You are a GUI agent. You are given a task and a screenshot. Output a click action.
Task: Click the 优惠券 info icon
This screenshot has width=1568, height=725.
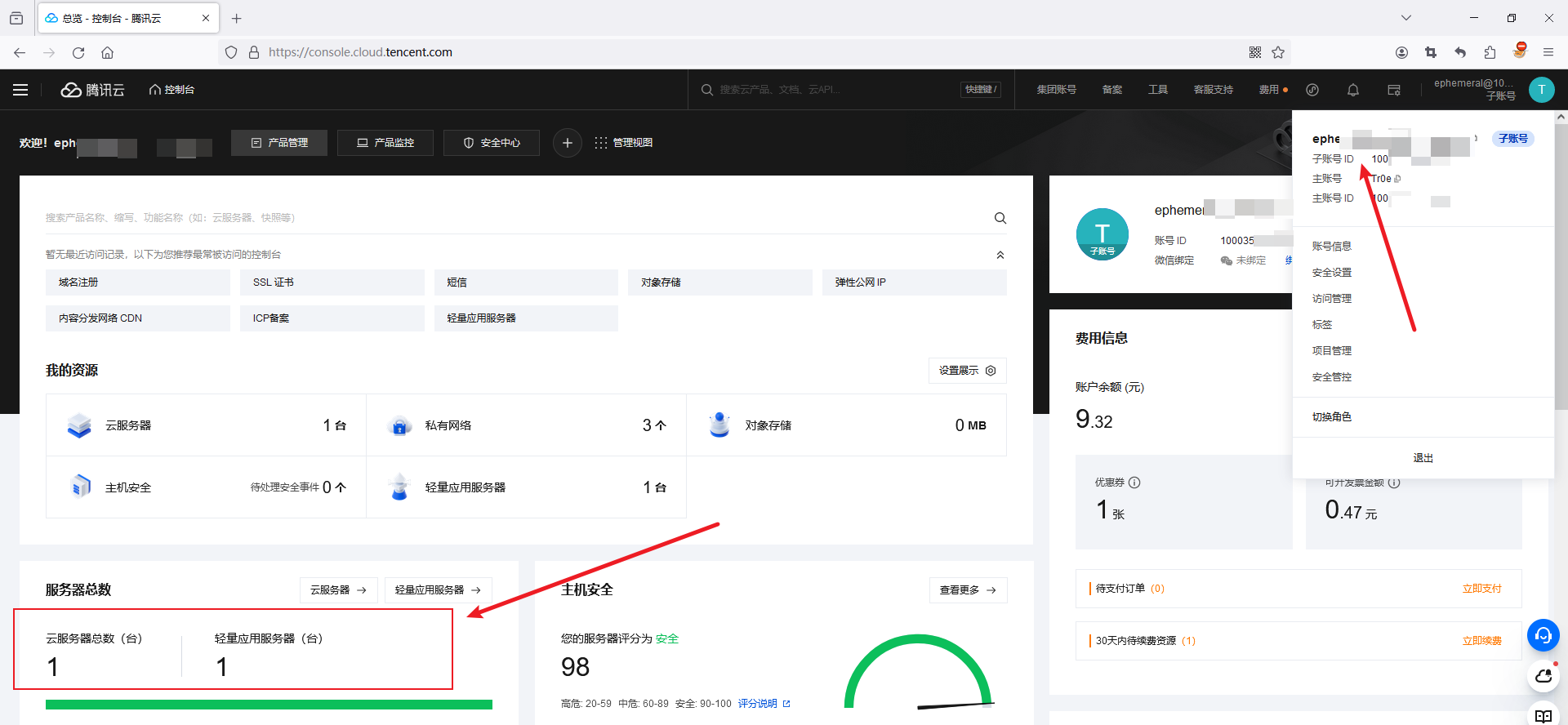[1134, 483]
